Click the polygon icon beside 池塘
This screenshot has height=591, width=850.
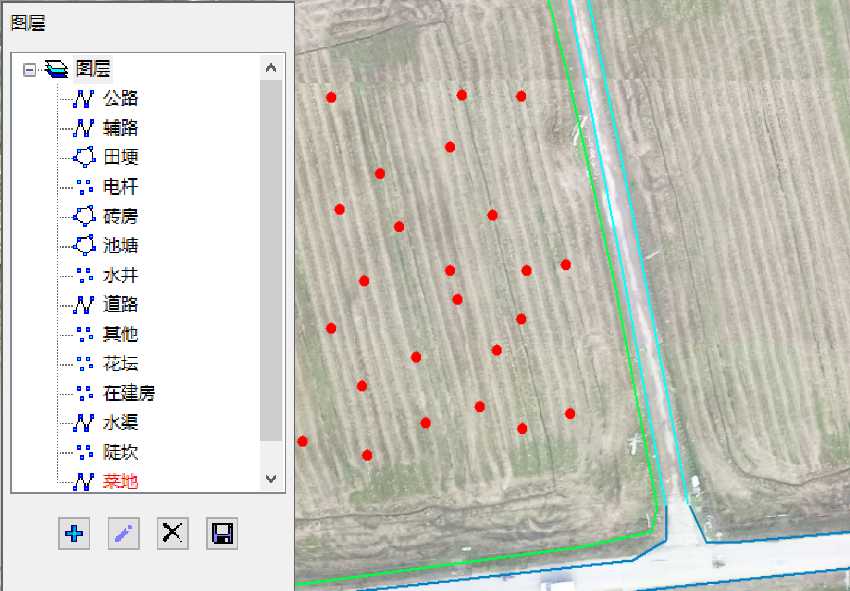84,245
